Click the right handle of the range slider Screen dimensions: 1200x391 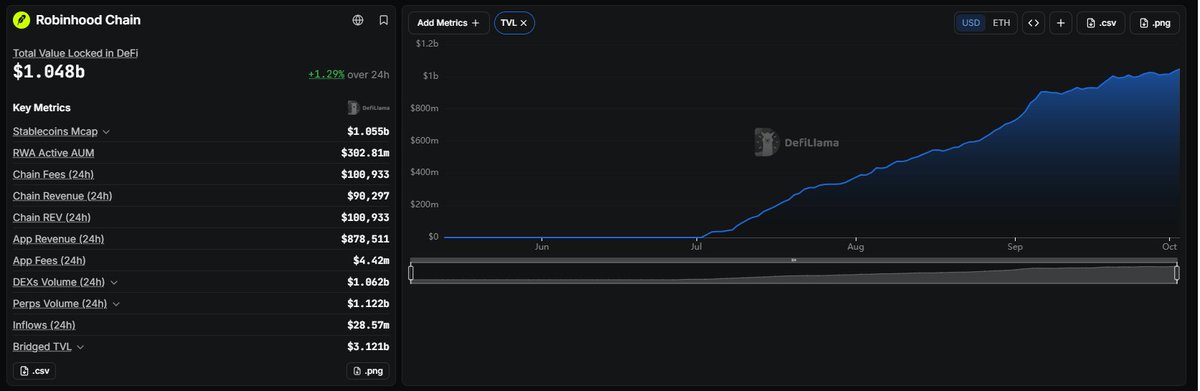pos(1177,273)
